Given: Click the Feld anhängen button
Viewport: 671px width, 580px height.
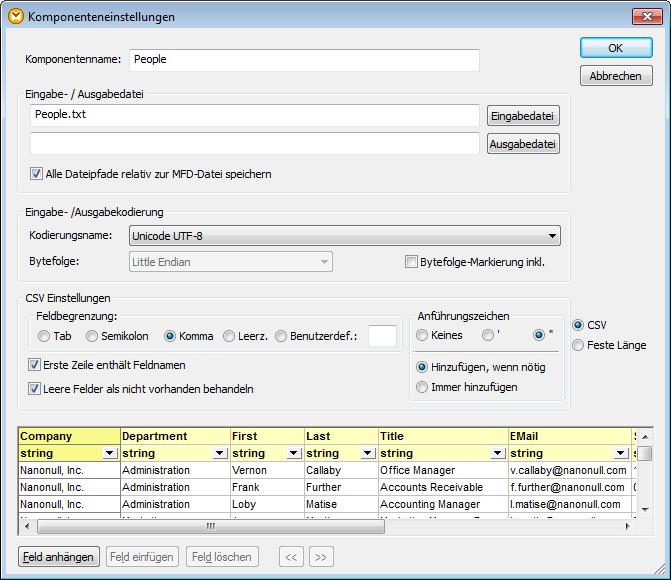Looking at the screenshot, I should coord(60,557).
